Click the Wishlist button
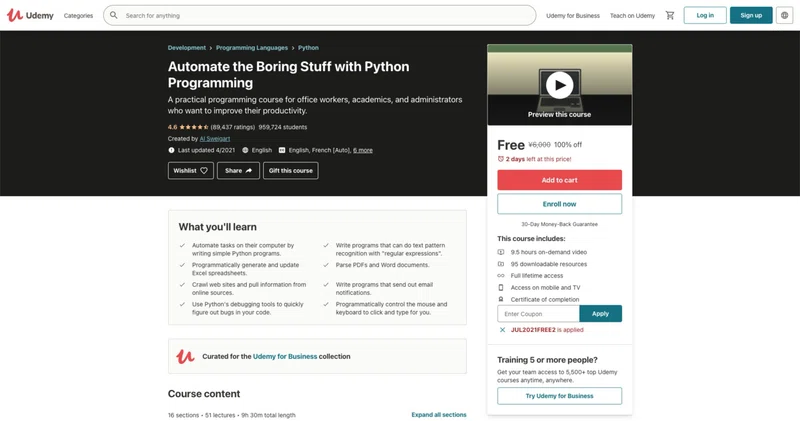 (x=191, y=170)
